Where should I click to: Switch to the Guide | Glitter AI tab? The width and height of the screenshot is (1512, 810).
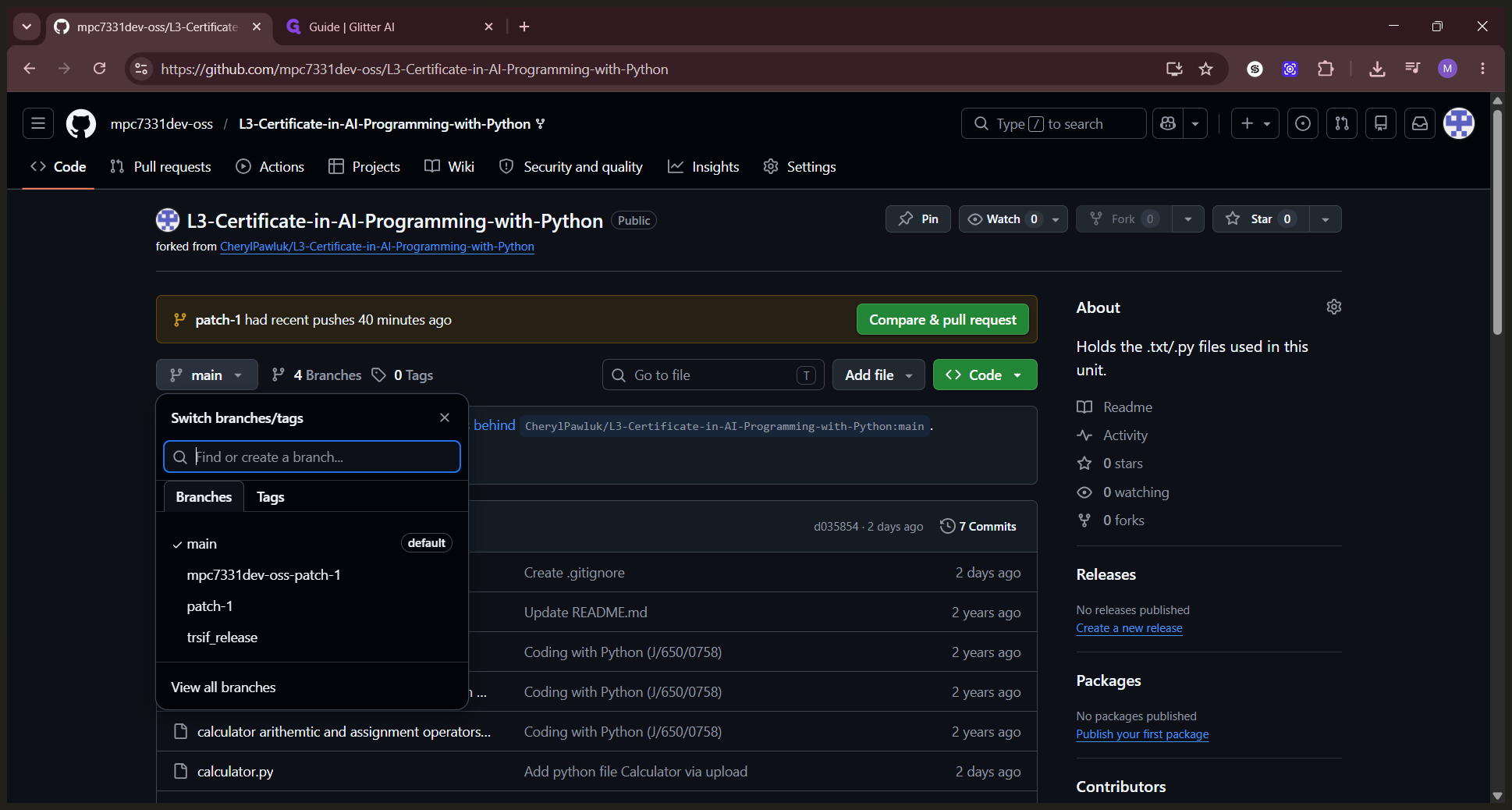(390, 27)
